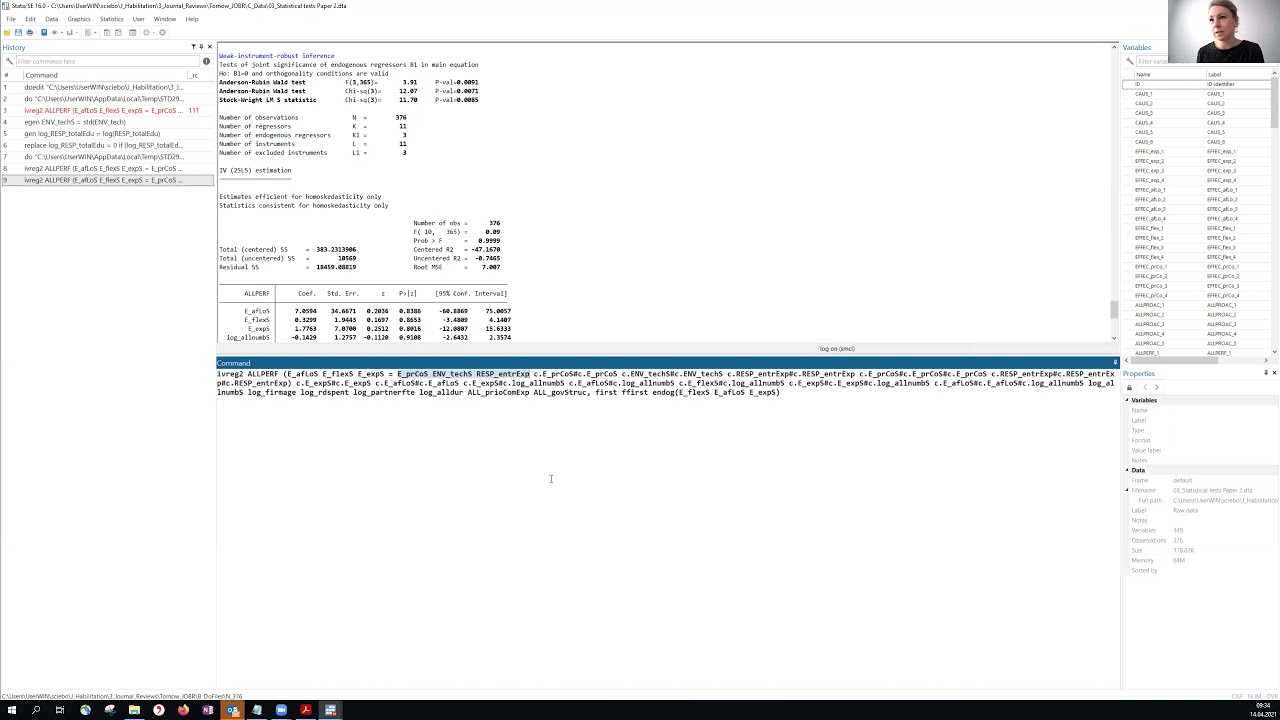This screenshot has height=720, width=1280.
Task: Select the failed red ivreg2 command in History
Action: (107, 110)
